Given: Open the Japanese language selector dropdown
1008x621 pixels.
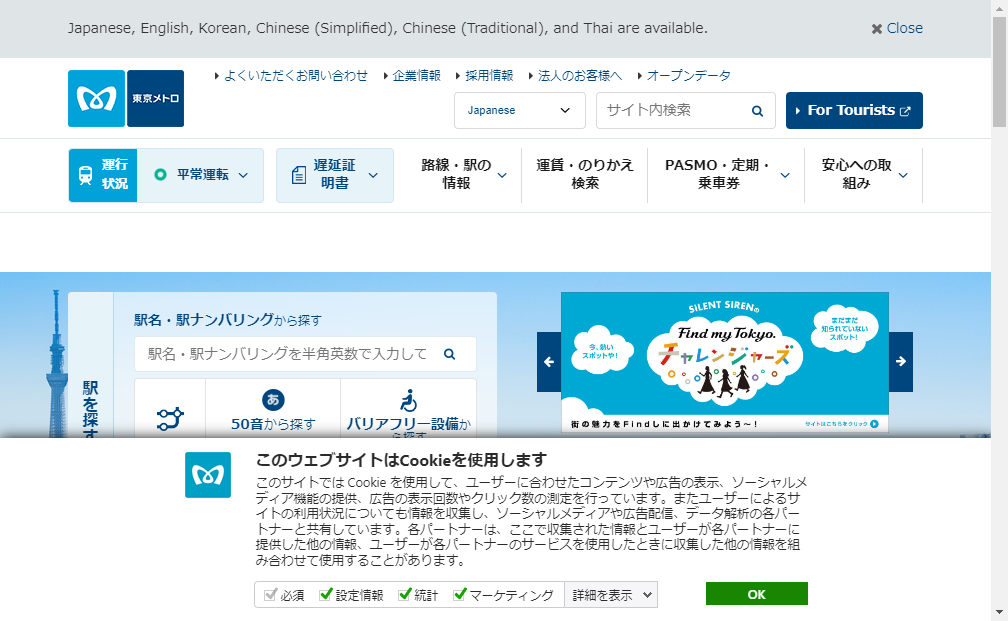Looking at the screenshot, I should pyautogui.click(x=519, y=111).
